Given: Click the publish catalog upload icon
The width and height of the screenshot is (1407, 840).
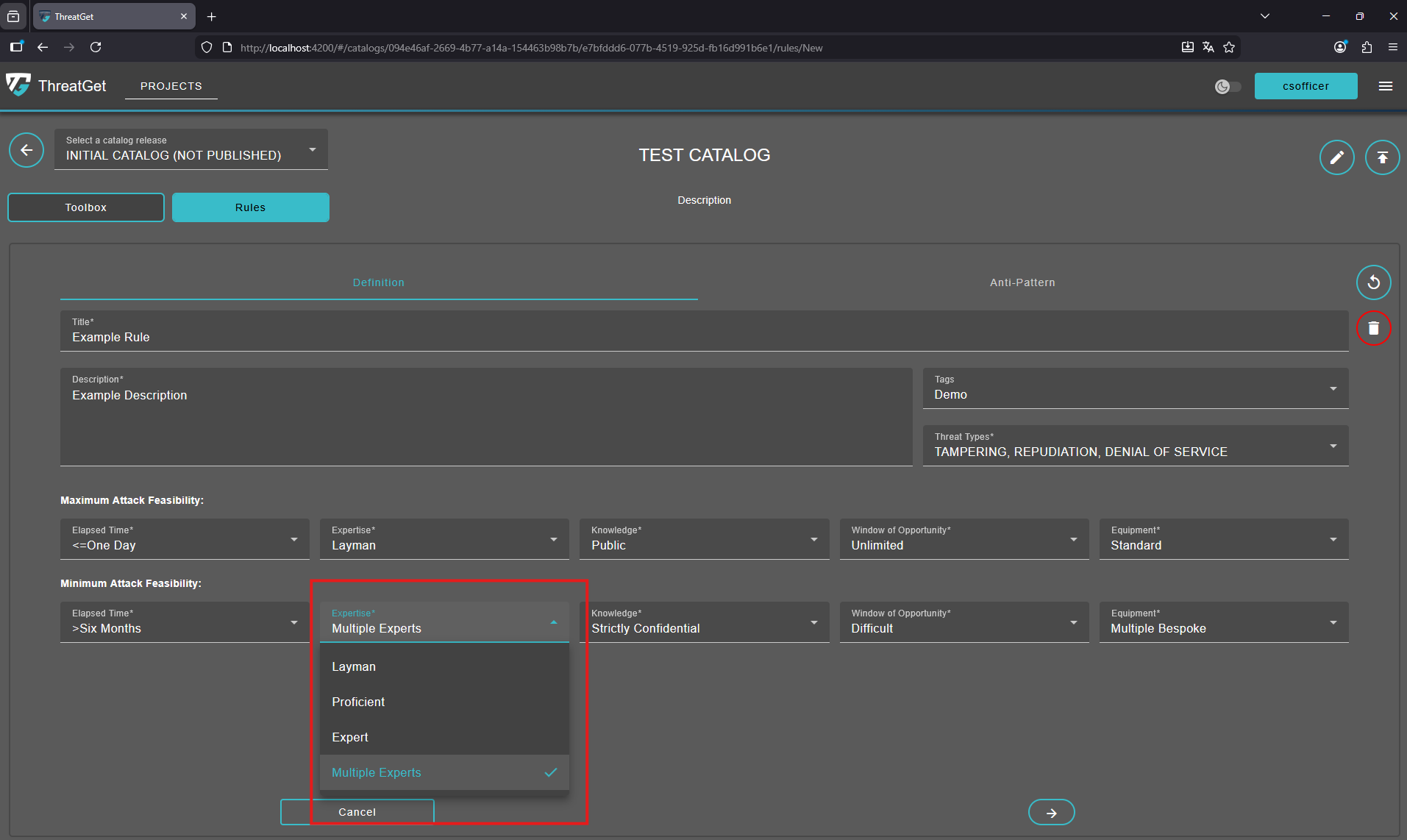Looking at the screenshot, I should tap(1382, 157).
